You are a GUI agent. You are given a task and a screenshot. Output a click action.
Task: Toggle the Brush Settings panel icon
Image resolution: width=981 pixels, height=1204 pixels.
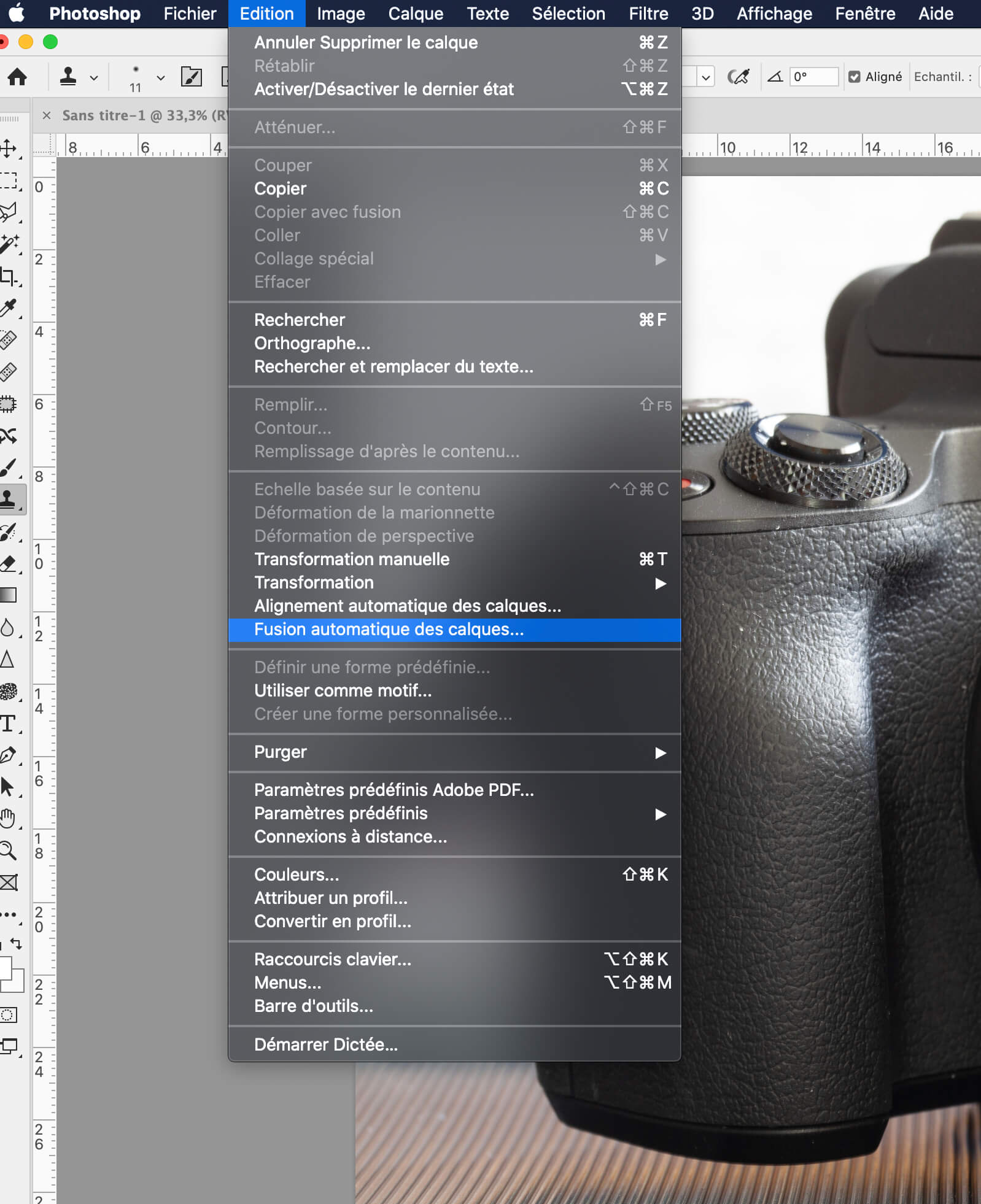click(x=192, y=77)
